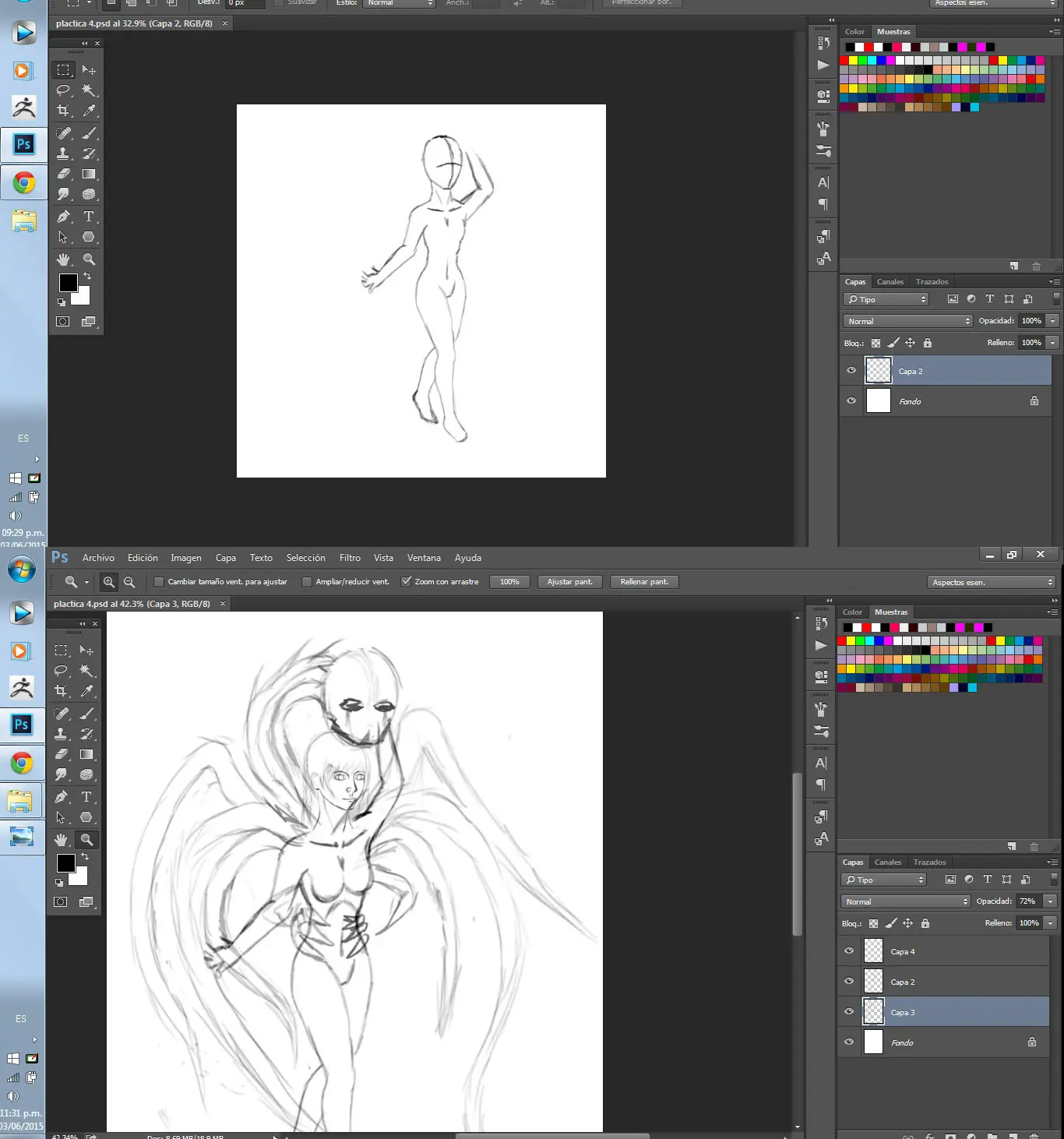Pick the Eyedropper tool in the lower toolbox
This screenshot has width=1064, height=1139.
coord(86,691)
